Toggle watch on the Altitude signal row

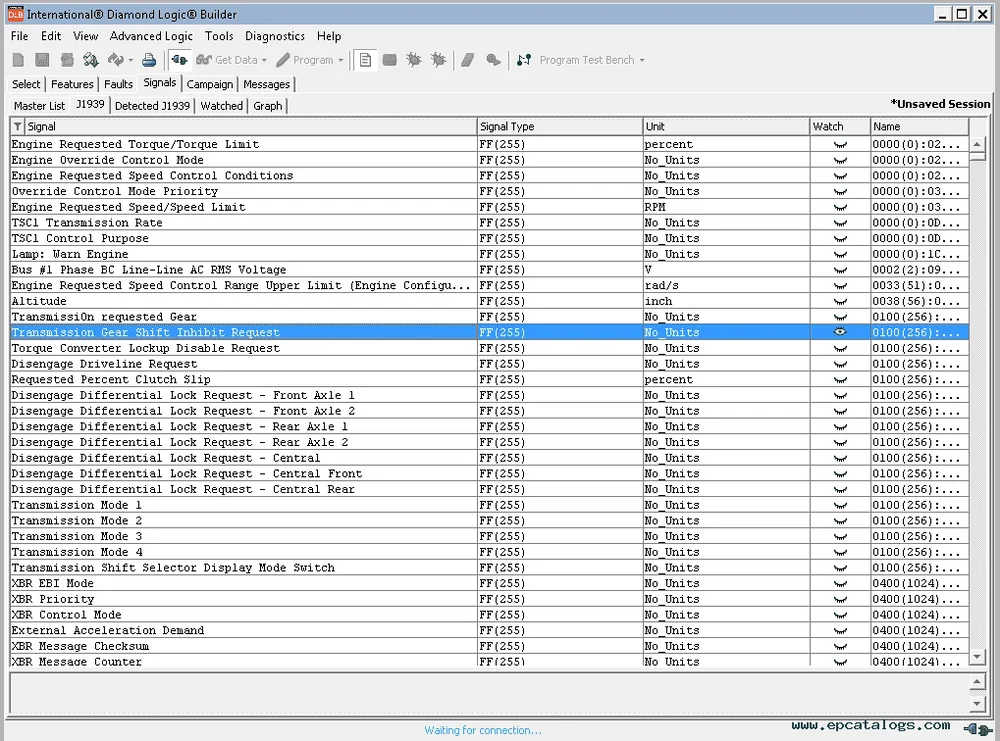pyautogui.click(x=839, y=300)
